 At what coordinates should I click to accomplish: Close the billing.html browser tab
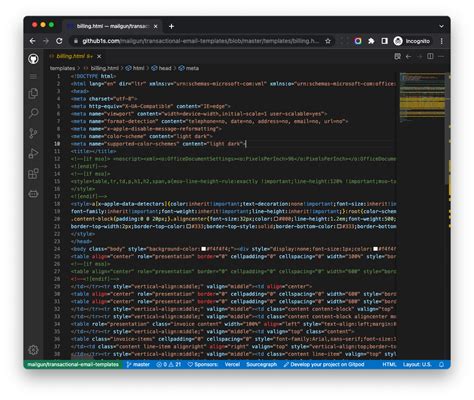pyautogui.click(x=155, y=26)
